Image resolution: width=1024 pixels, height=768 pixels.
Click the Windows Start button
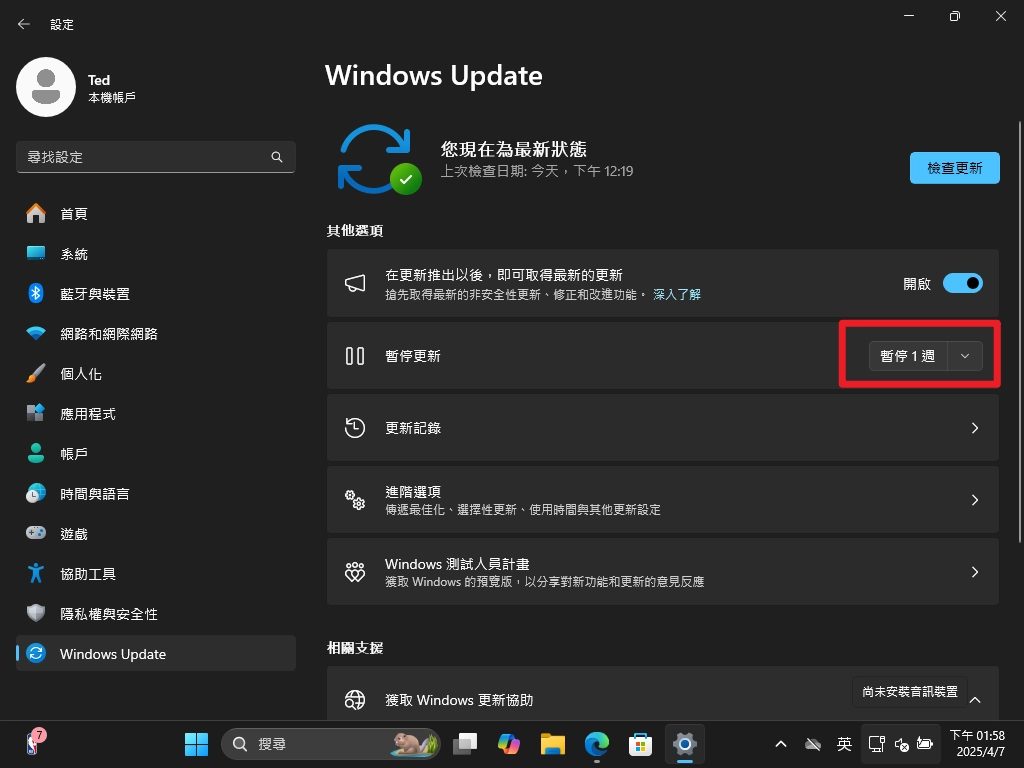coord(196,744)
